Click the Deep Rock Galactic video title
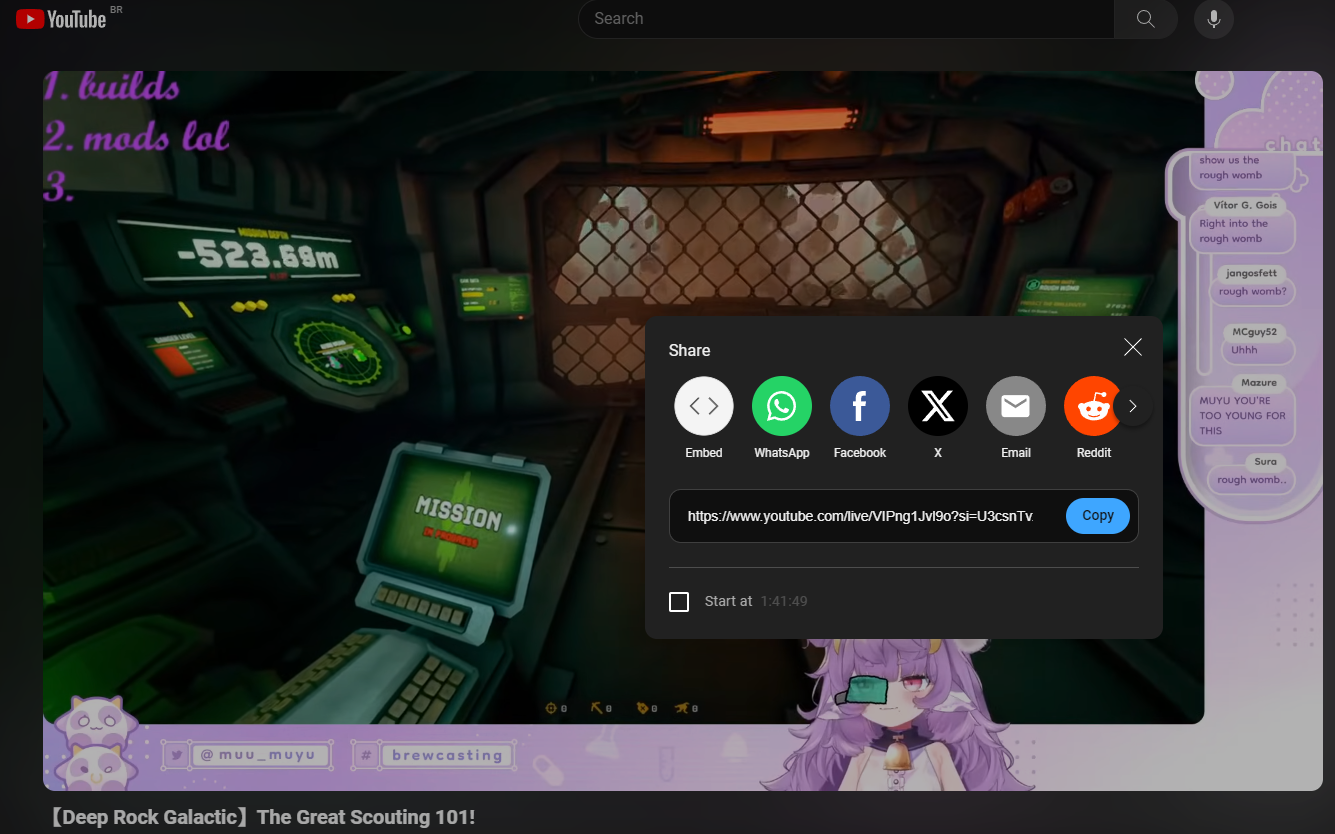 click(261, 817)
